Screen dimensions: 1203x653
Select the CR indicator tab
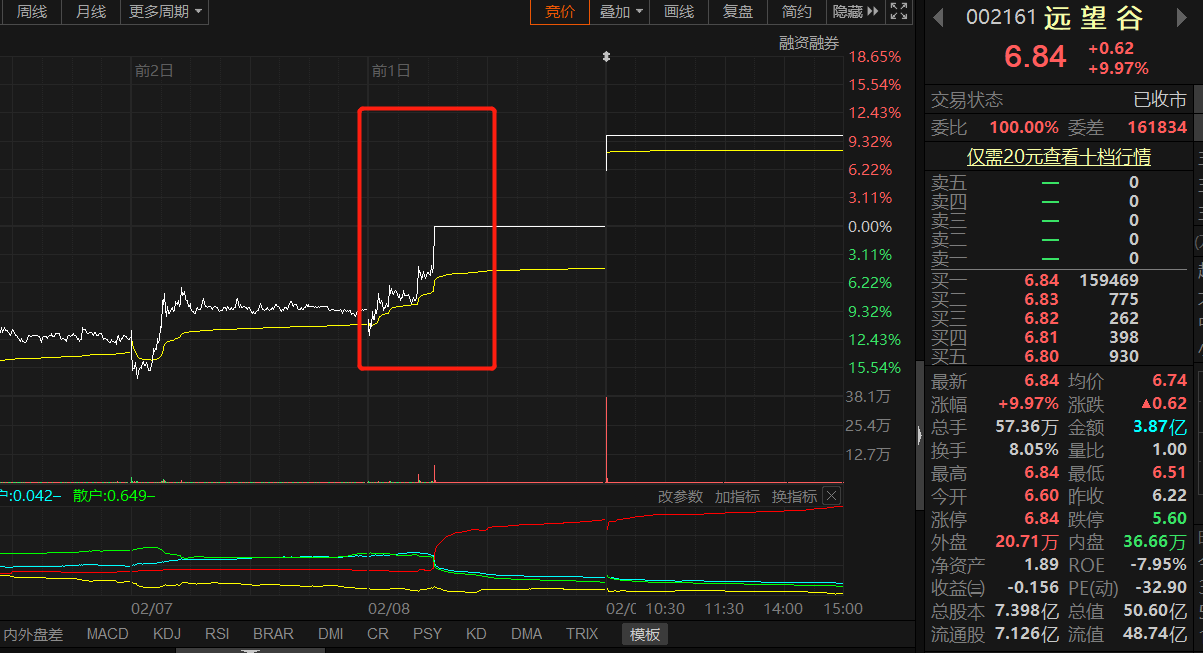coord(378,634)
